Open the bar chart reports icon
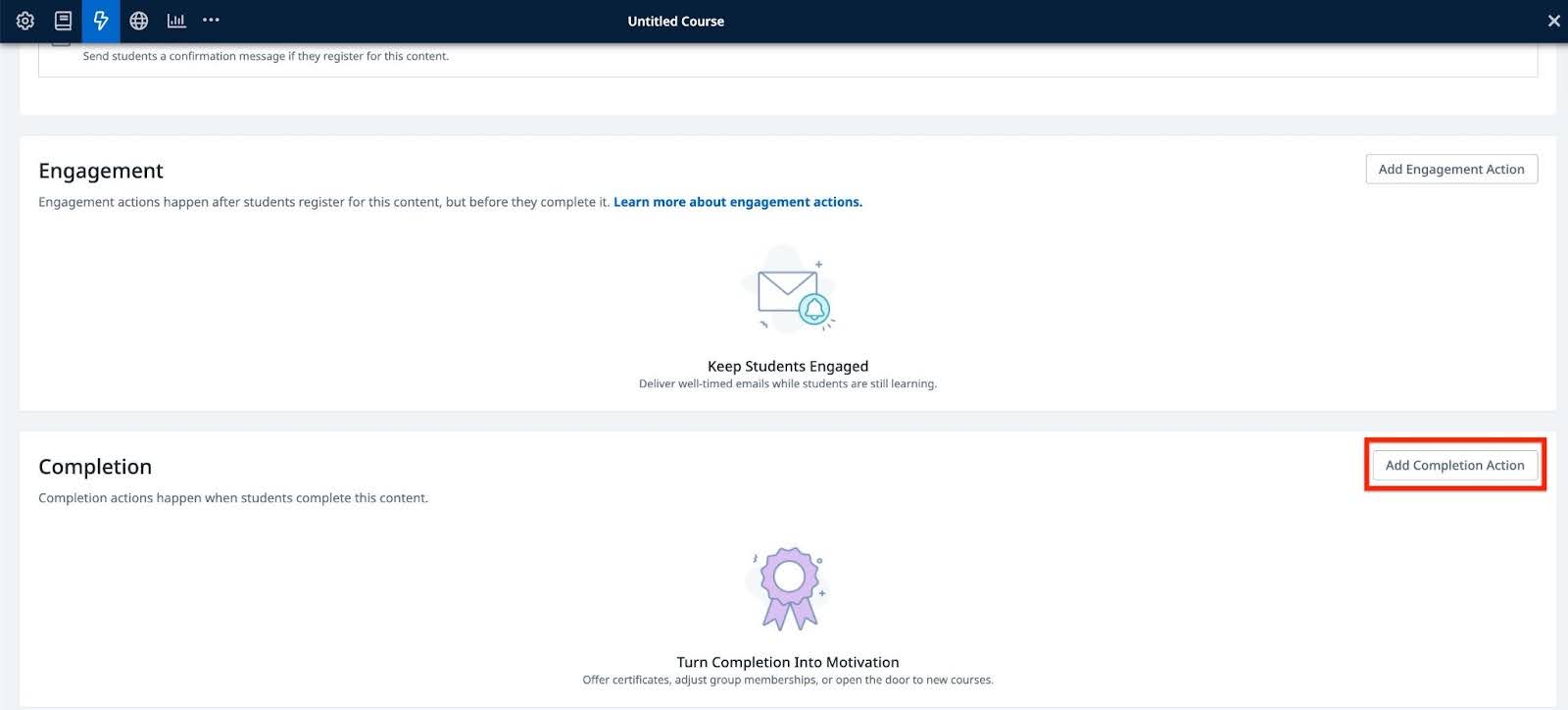The image size is (1568, 710). 176,21
